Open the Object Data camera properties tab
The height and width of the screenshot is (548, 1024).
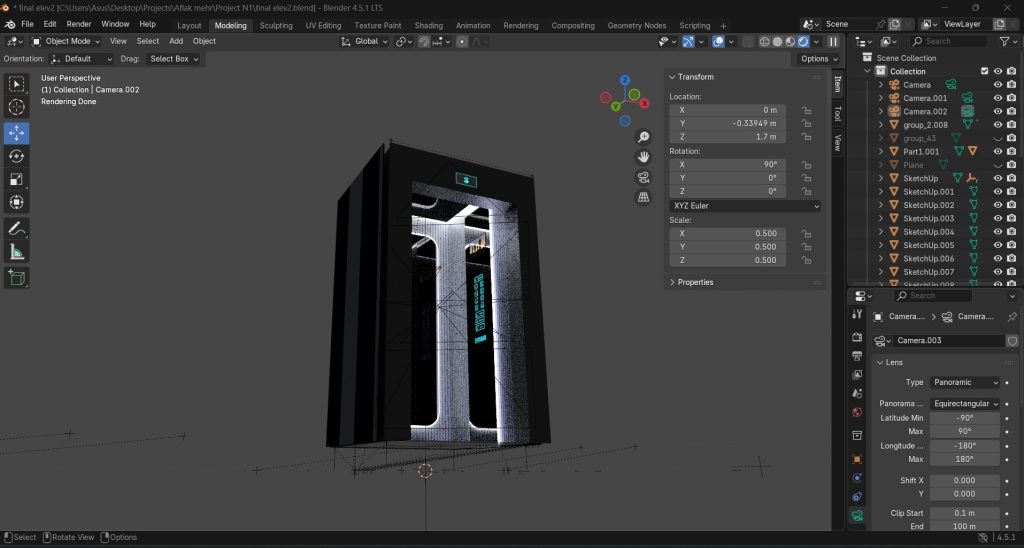[857, 515]
